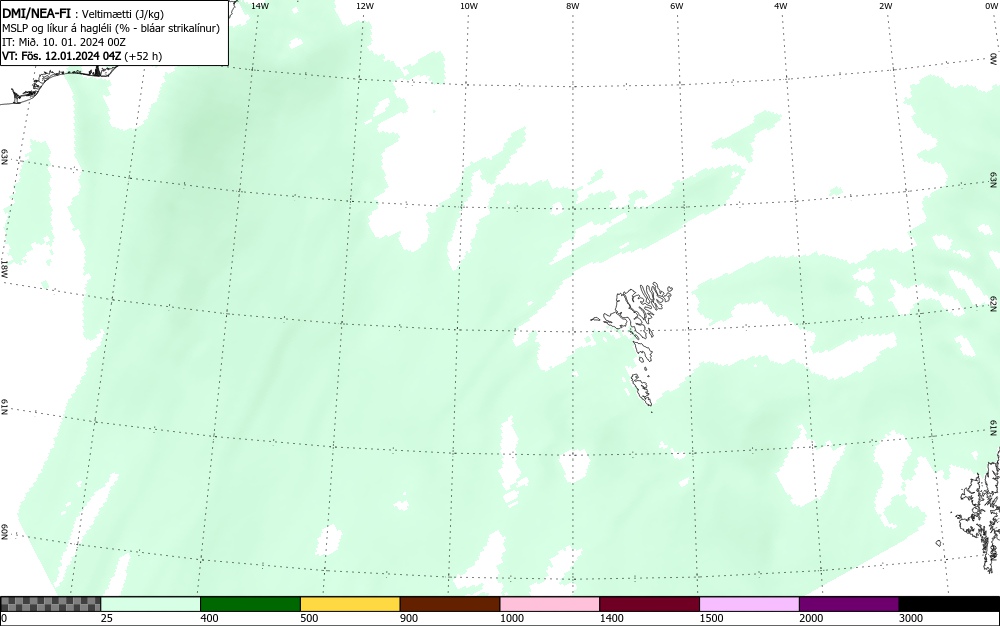Click the black above-3000 legend swatch
Image resolution: width=1000 pixels, height=626 pixels.
pos(949,604)
